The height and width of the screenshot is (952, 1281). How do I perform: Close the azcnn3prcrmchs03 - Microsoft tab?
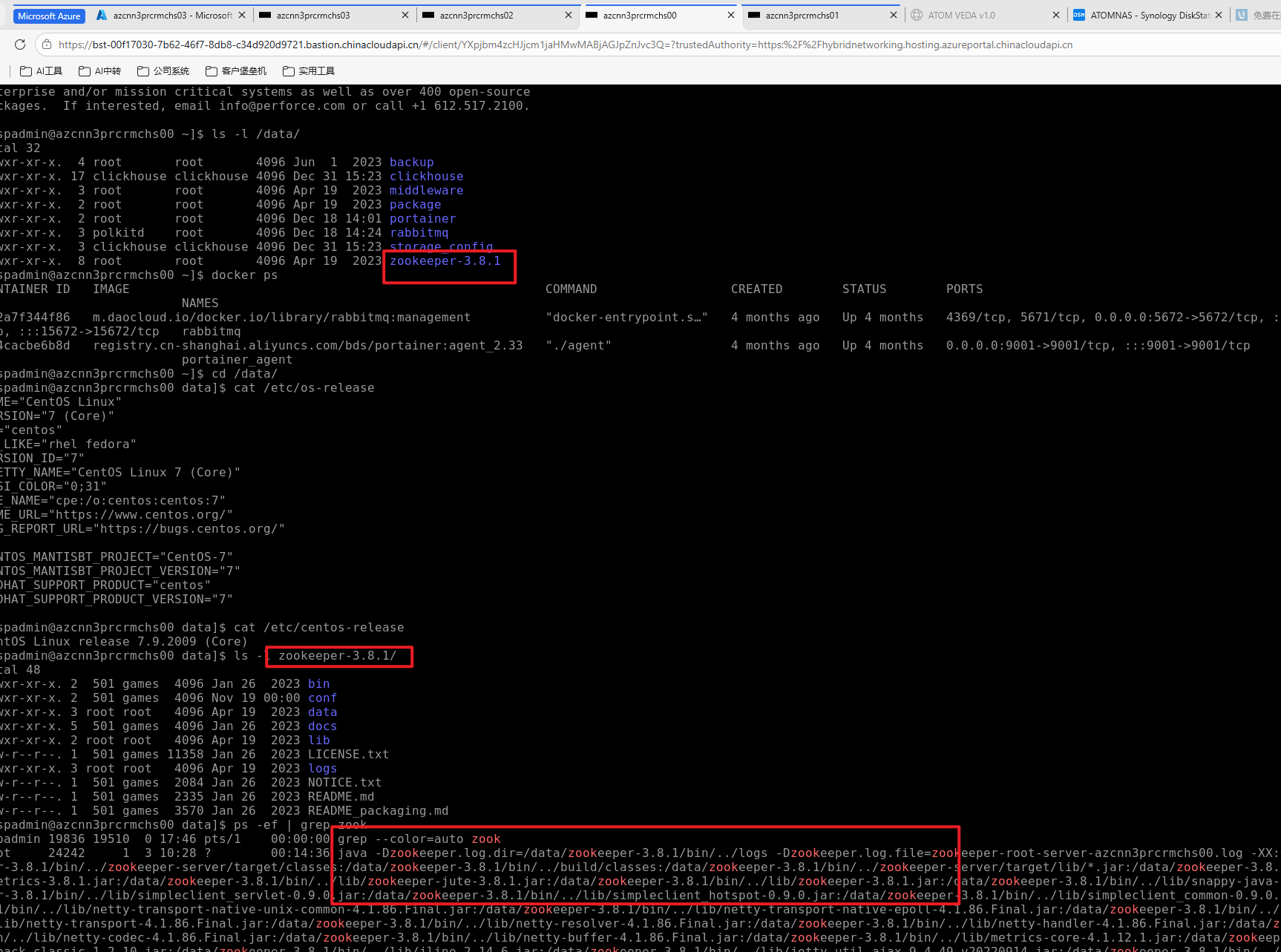(x=241, y=15)
